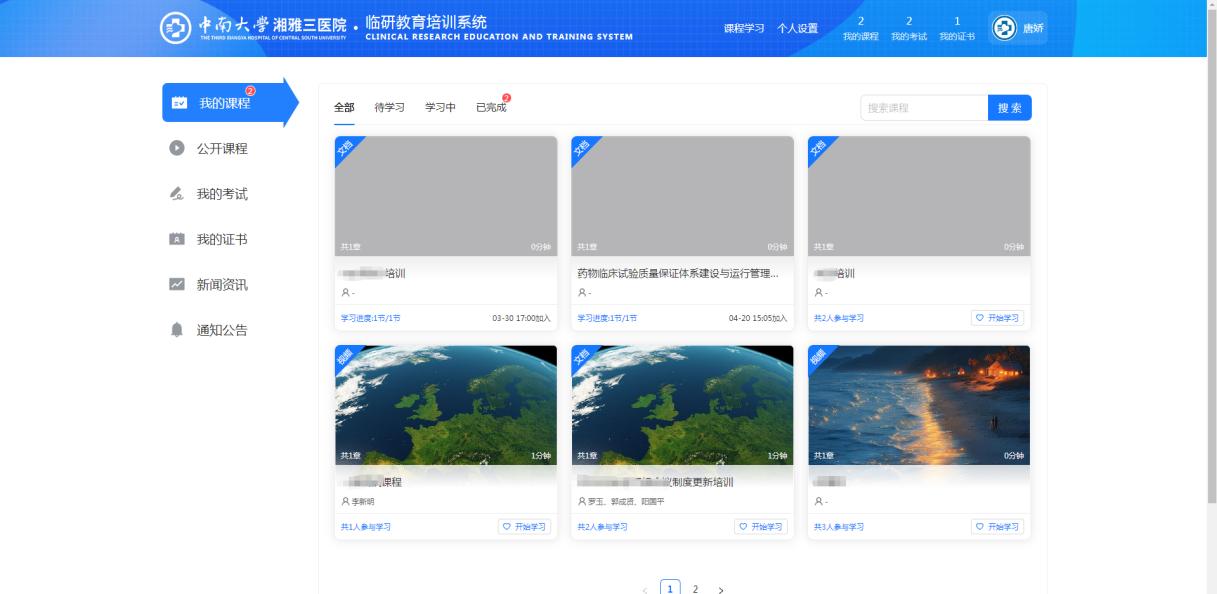Image resolution: width=1217 pixels, height=594 pixels.
Task: Click the 新闻资讯 chart icon in sidebar
Action: [178, 285]
